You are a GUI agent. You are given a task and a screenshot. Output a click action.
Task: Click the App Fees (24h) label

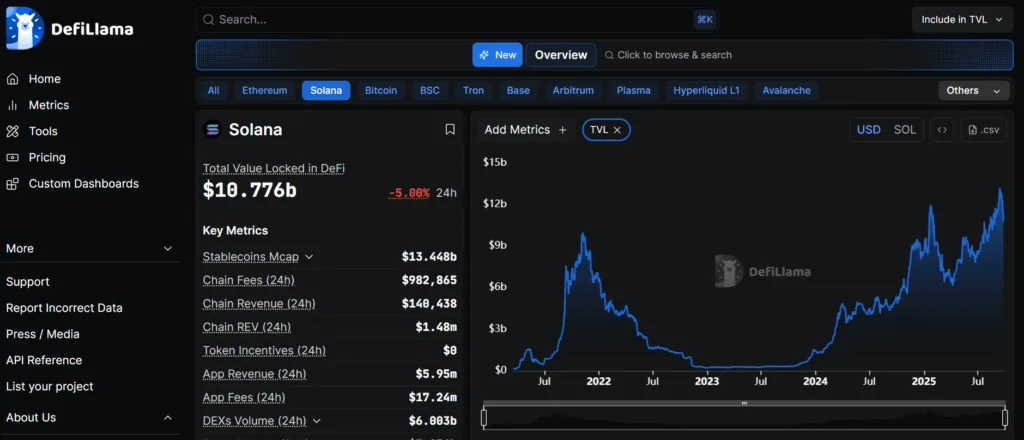244,398
